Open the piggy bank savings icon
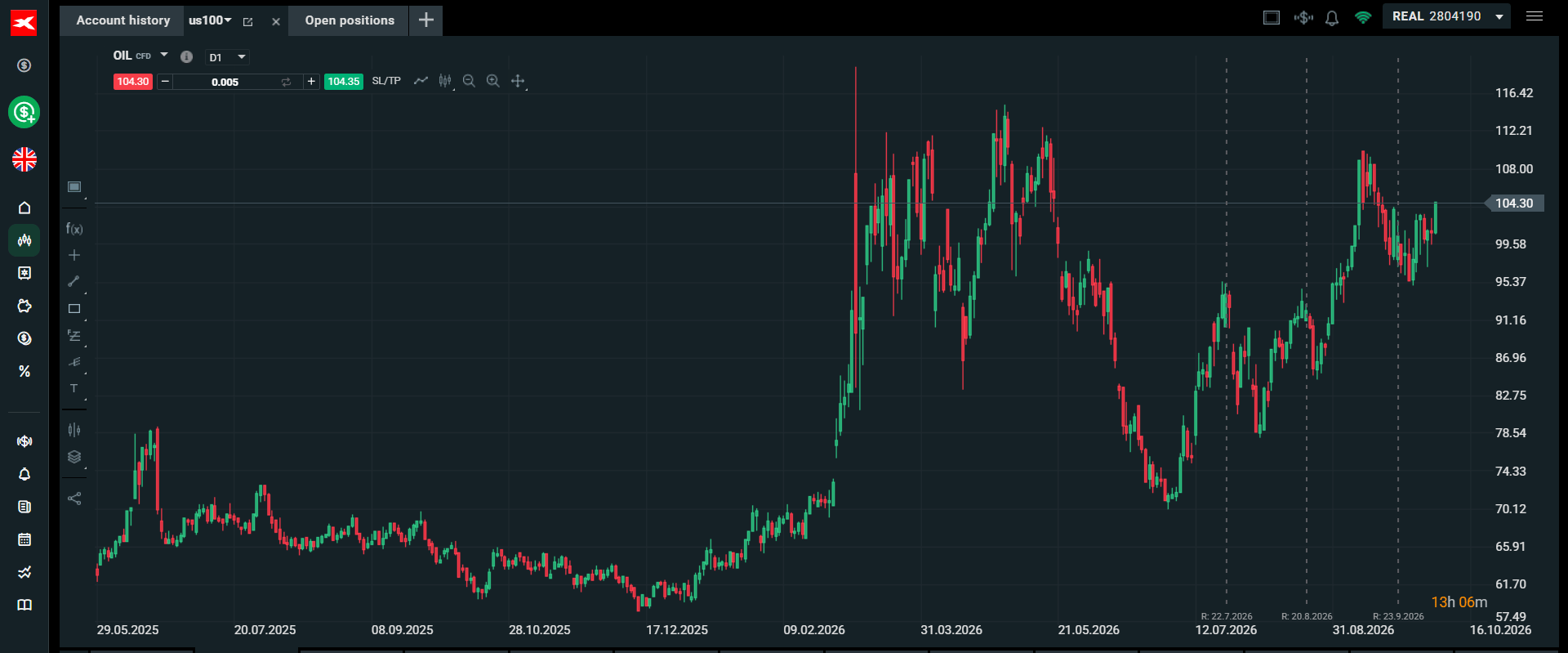Viewport: 1568px width, 653px height. [x=24, y=306]
